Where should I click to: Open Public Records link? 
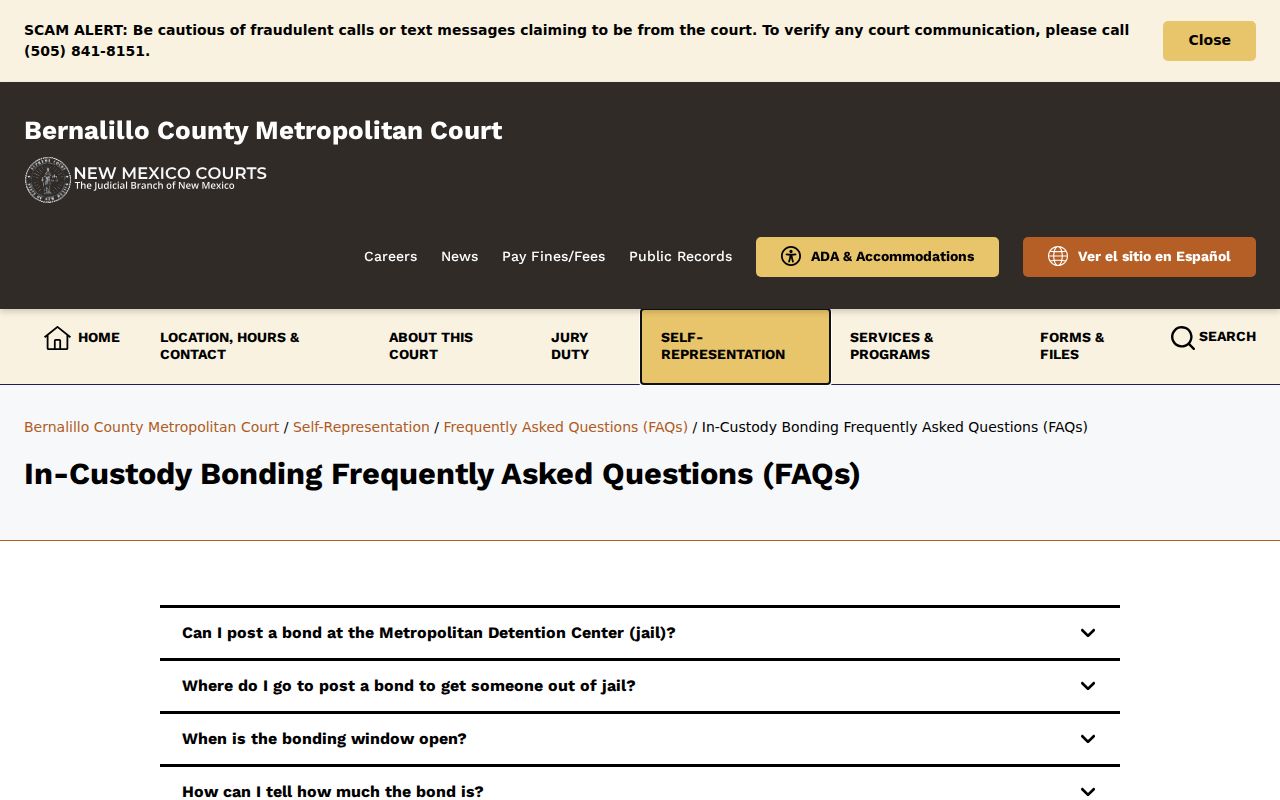[x=681, y=257]
